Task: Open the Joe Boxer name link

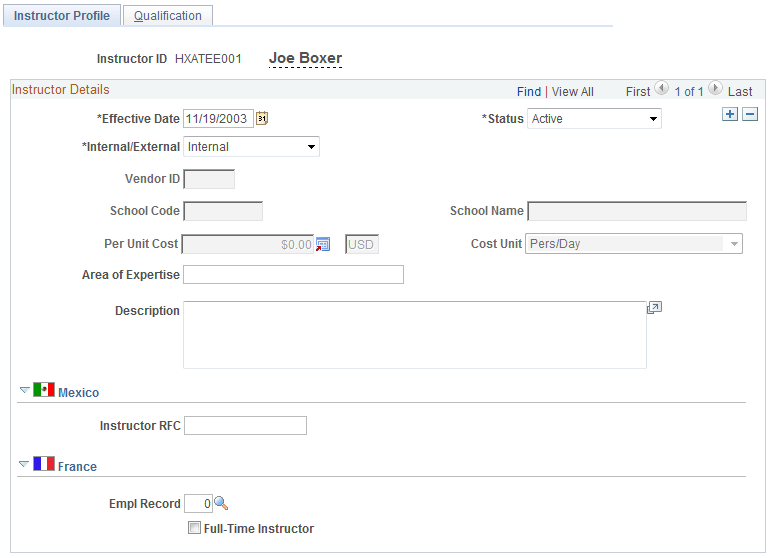Action: [305, 58]
